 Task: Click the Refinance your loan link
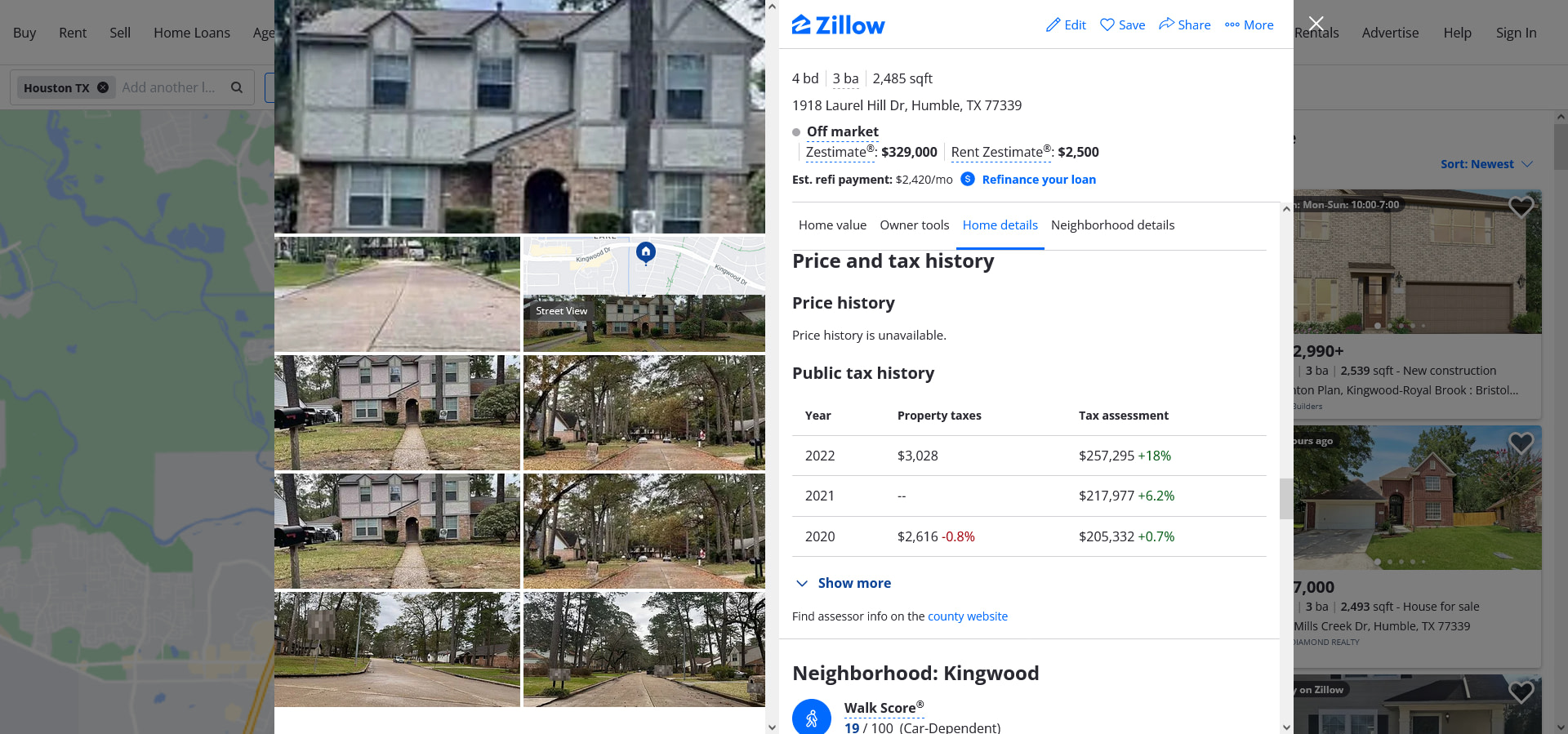tap(1039, 180)
